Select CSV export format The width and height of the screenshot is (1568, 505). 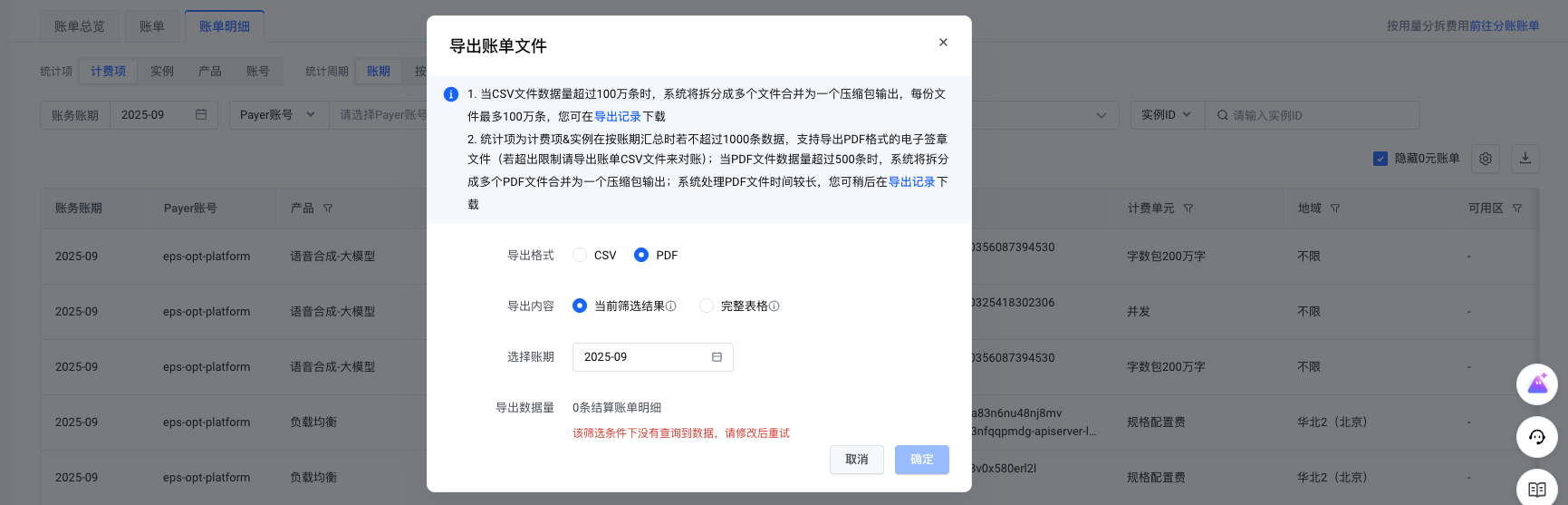coord(580,256)
